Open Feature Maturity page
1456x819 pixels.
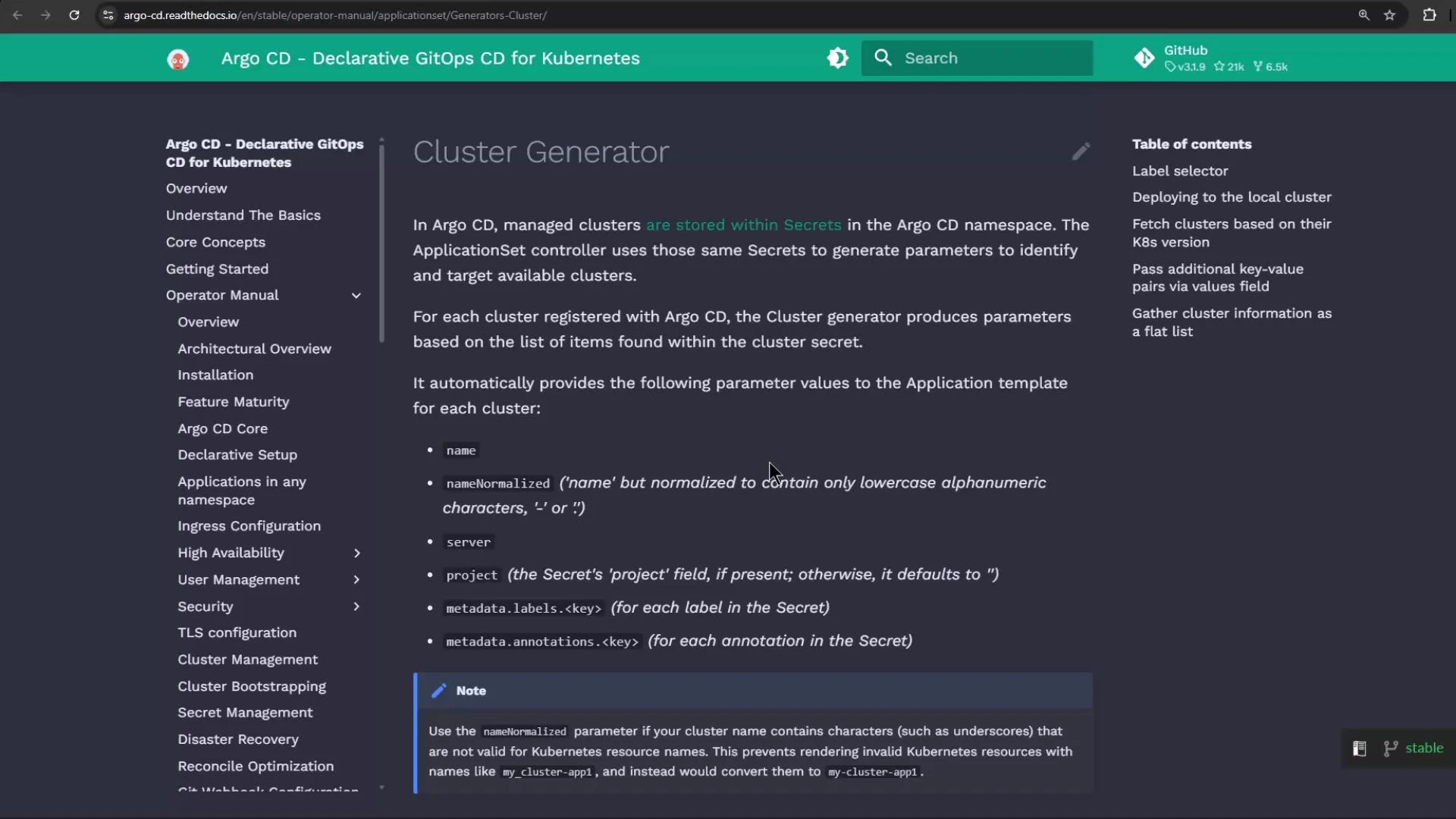coord(234,402)
